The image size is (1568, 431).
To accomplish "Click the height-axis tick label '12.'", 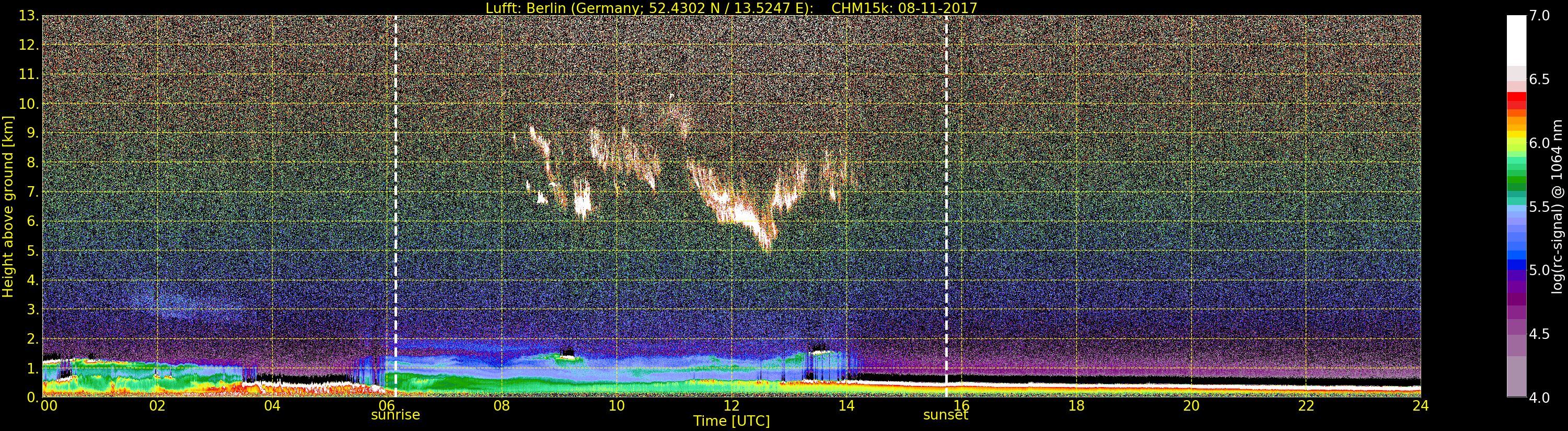I will click(x=29, y=45).
